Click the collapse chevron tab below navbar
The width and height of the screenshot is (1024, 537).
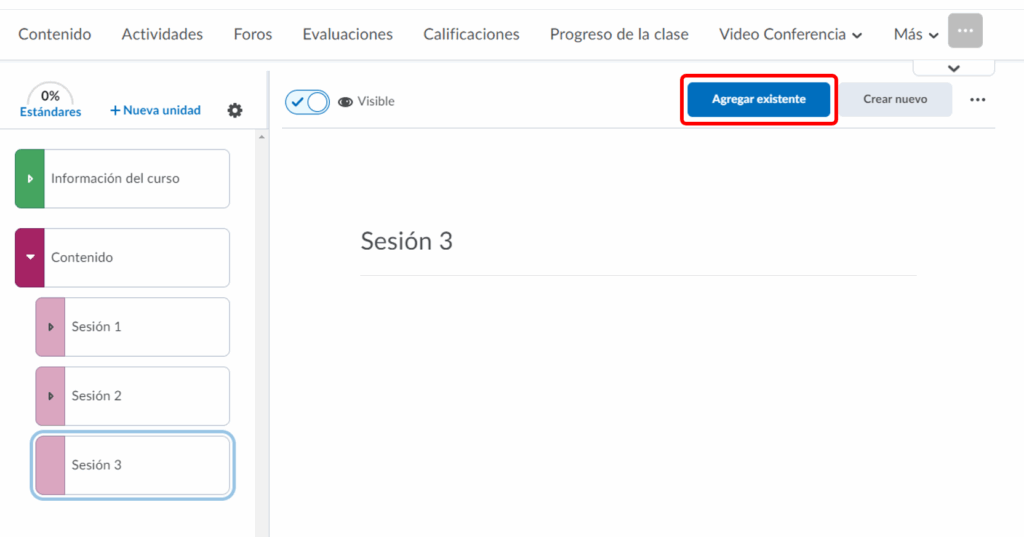(x=953, y=68)
